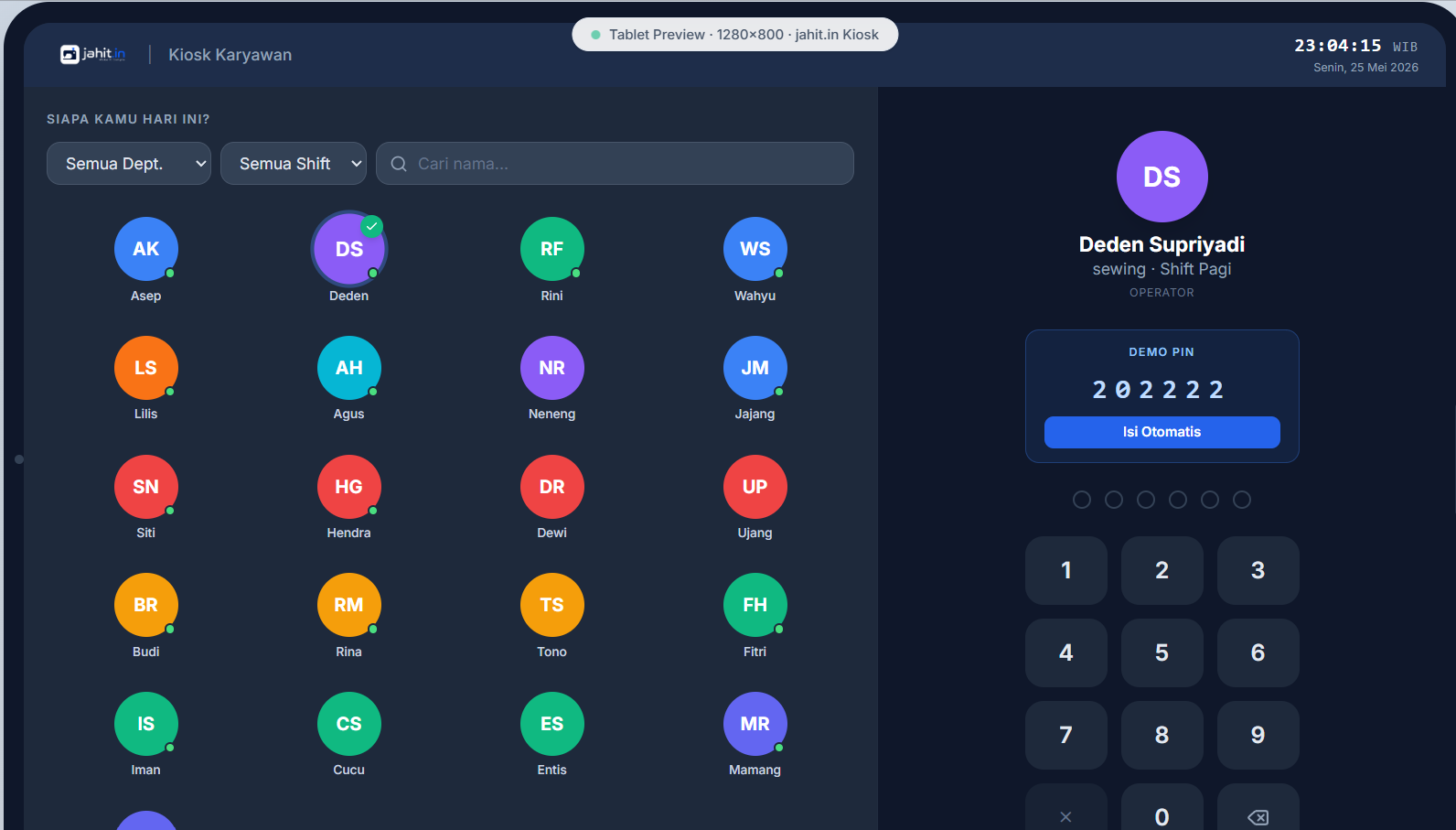1456x830 pixels.
Task: Click the SIAPA KAMU HARI INI? heading
Action: [128, 119]
